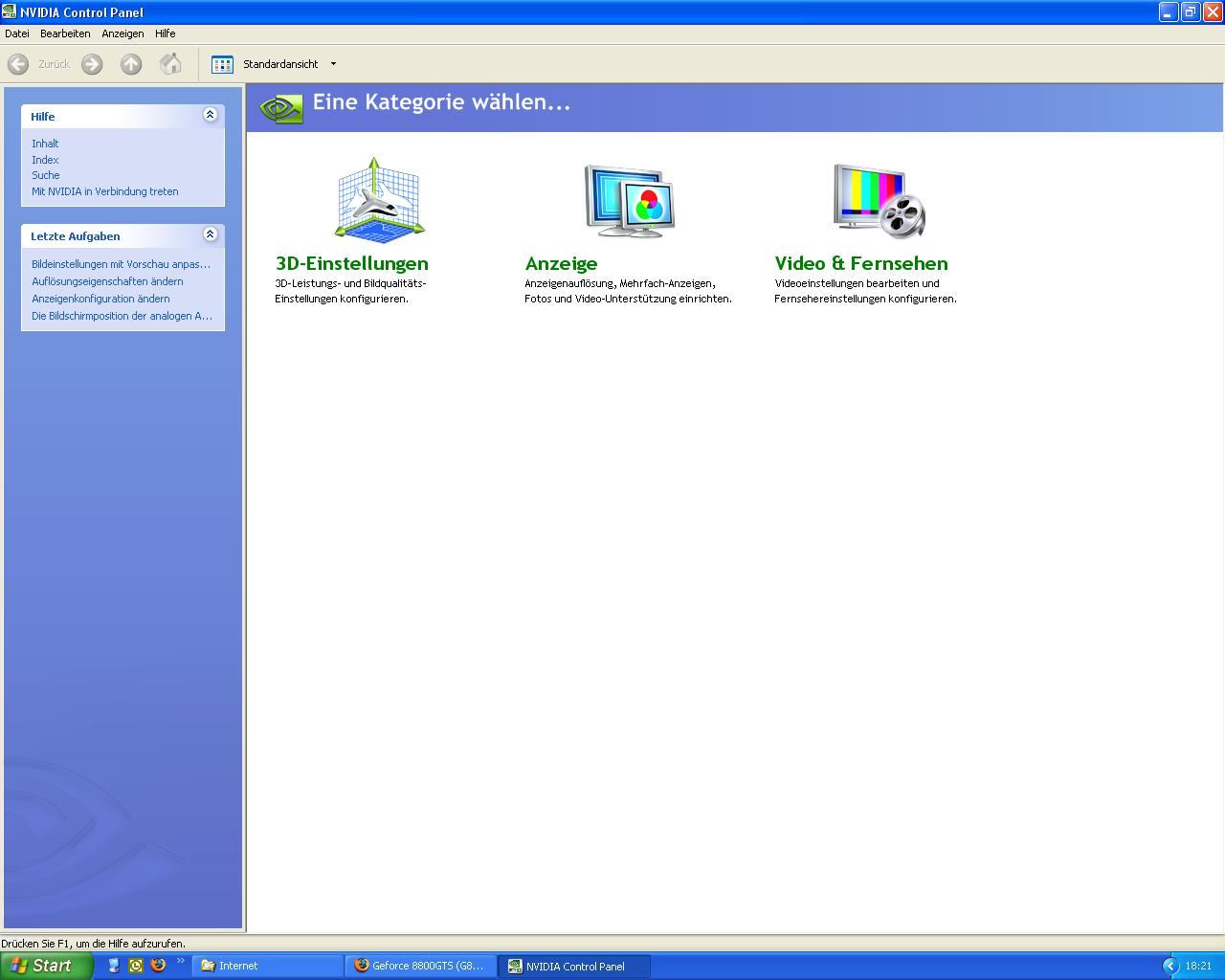Click NVIDIA Control Panel title bar icon
1225x980 pixels.
coord(9,11)
